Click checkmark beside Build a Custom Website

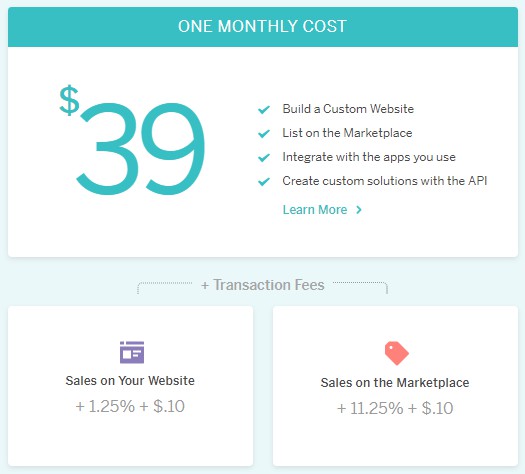pyautogui.click(x=264, y=109)
